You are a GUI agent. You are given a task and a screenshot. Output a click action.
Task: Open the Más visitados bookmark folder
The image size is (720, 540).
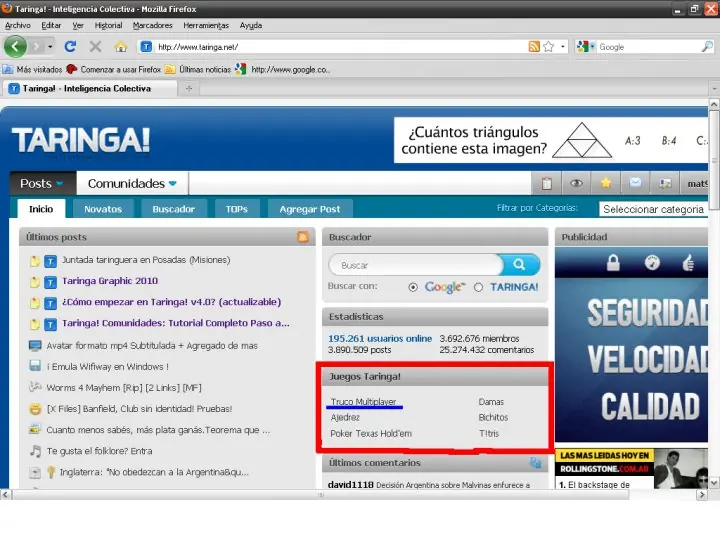click(32, 69)
